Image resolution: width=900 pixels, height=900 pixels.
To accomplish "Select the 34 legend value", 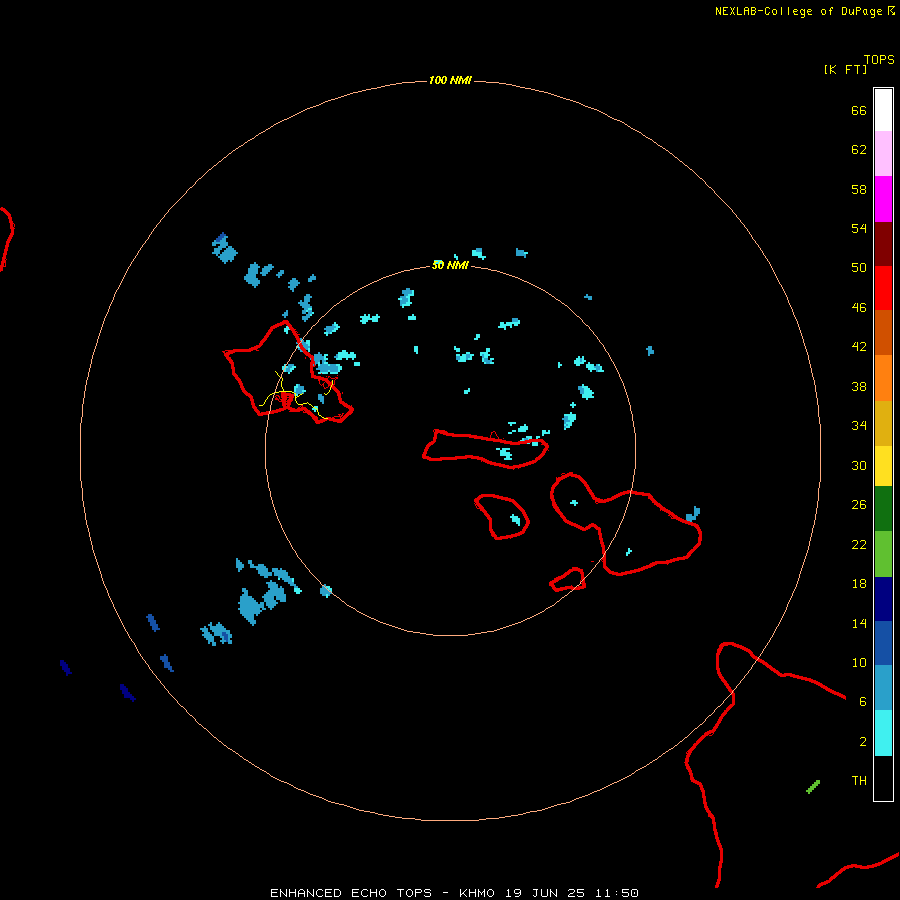I will tap(859, 425).
